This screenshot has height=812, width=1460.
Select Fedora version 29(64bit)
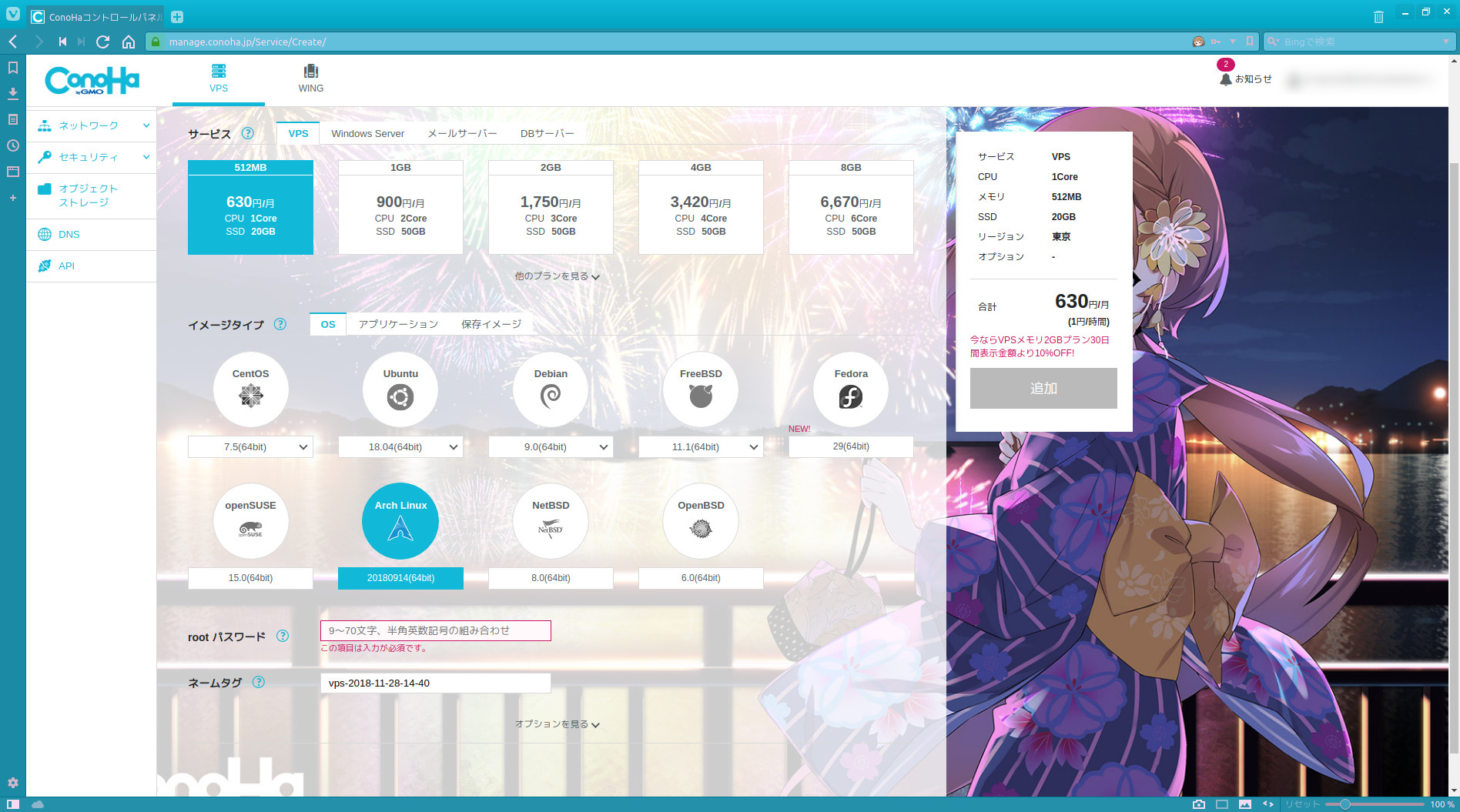[x=851, y=446]
